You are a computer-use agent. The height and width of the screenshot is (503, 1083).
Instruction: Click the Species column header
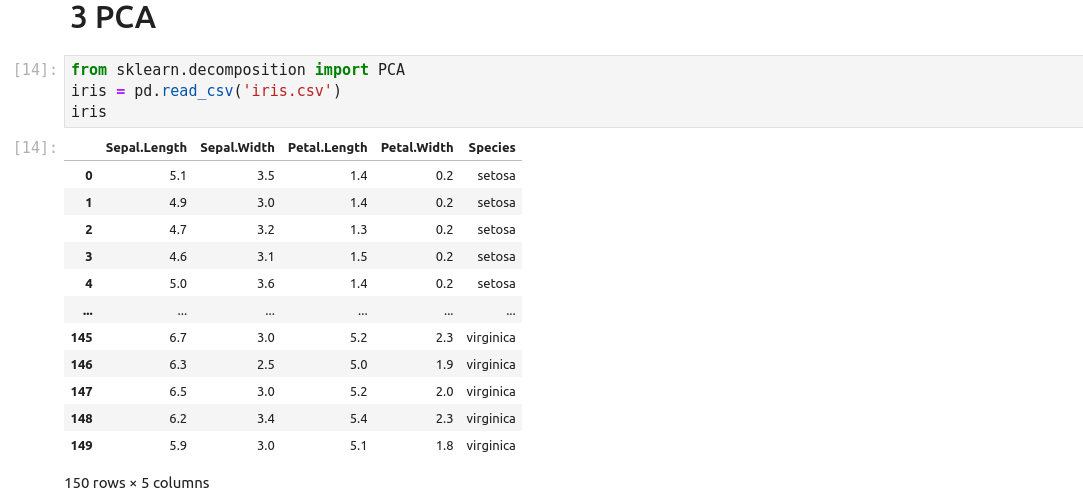[491, 148]
